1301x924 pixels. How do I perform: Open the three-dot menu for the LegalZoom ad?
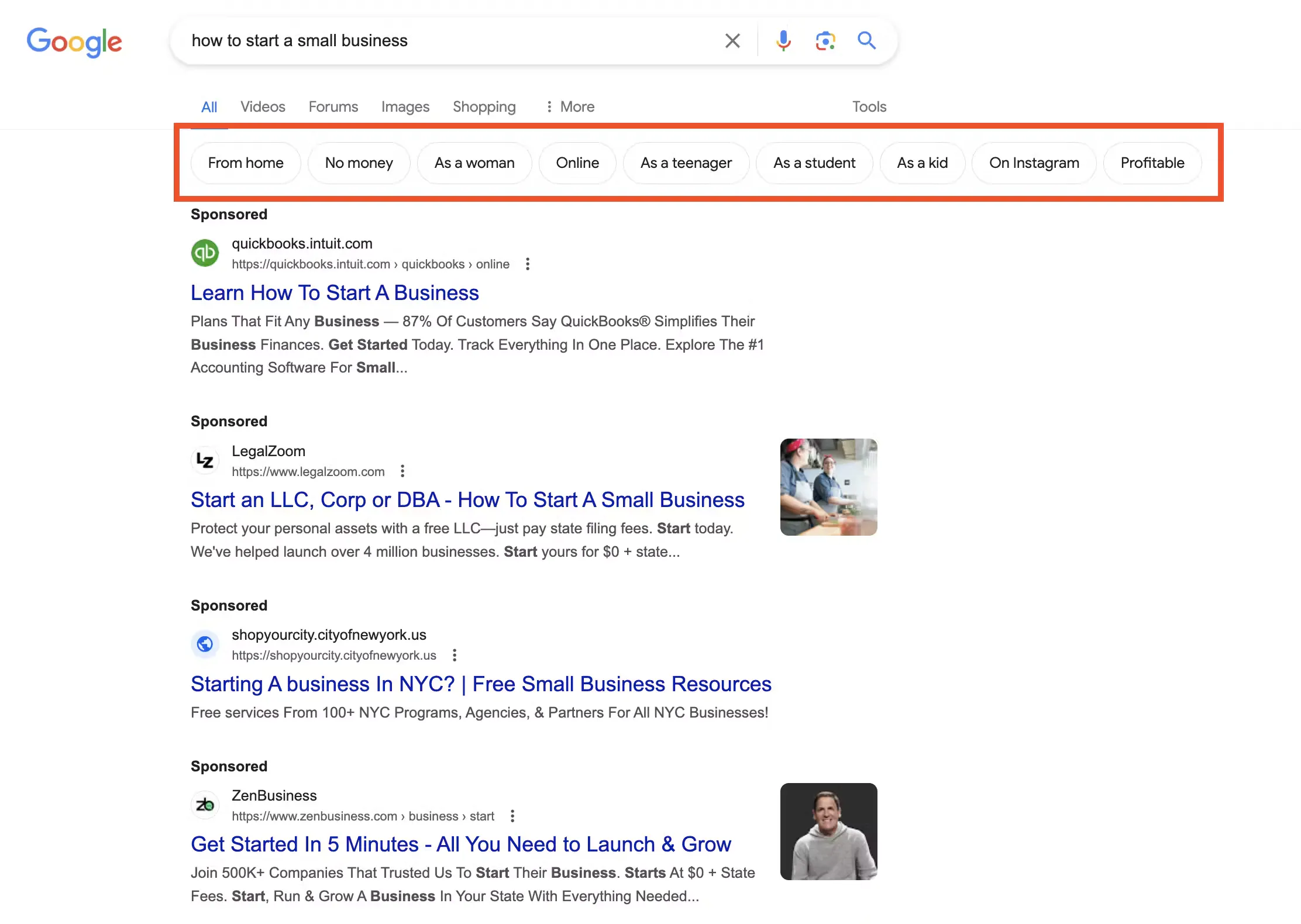point(402,471)
